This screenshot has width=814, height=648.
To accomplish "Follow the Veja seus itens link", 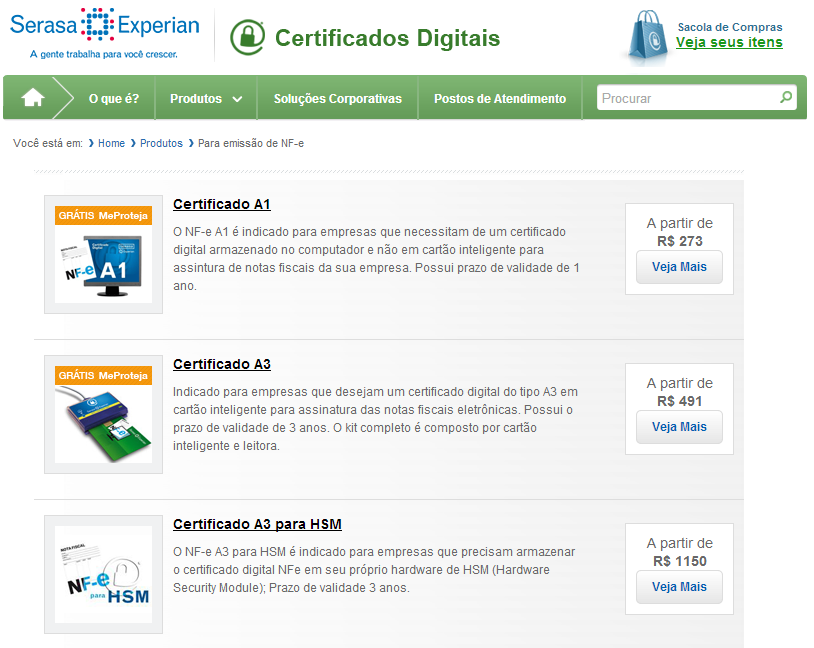I will [x=729, y=43].
